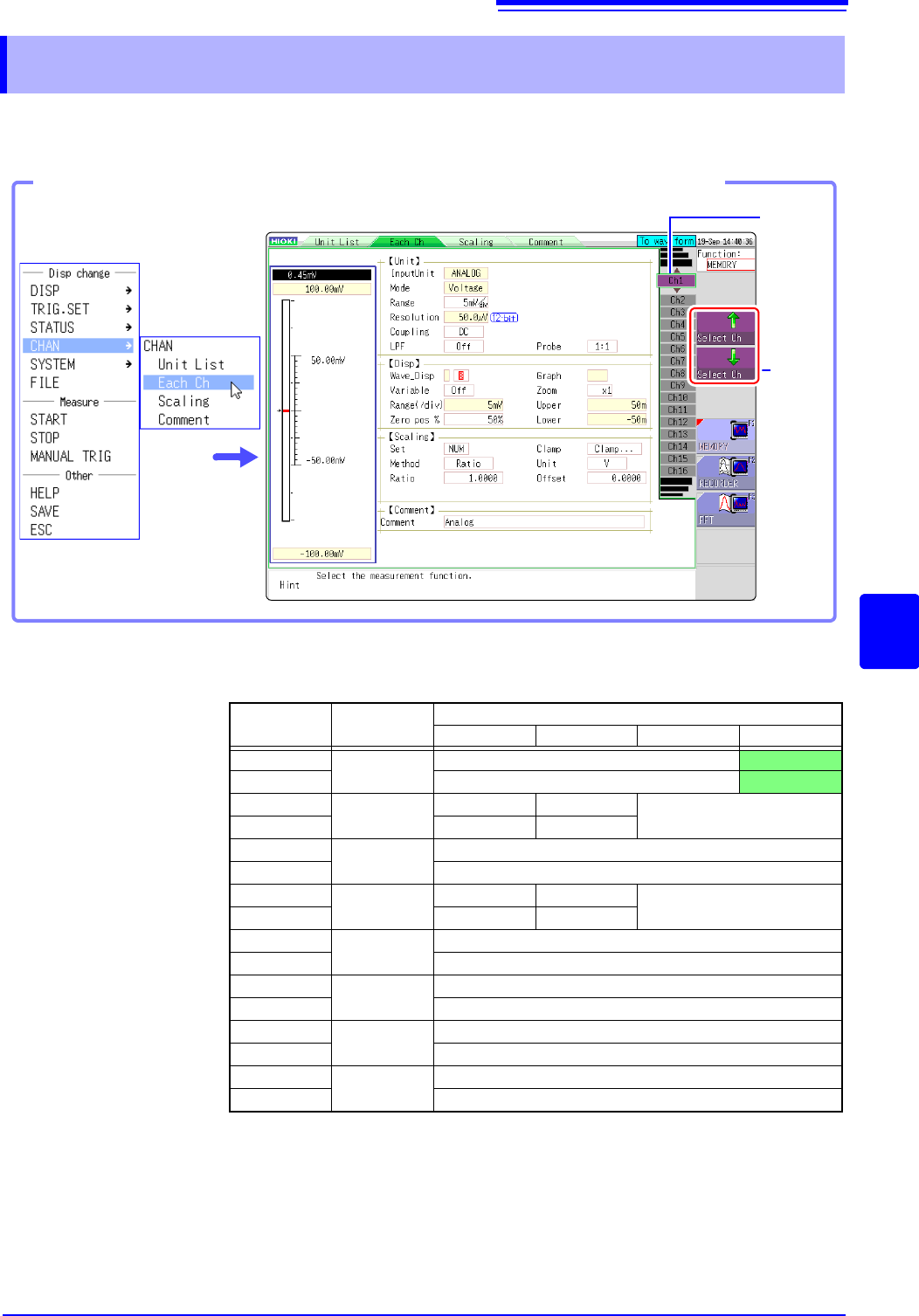Screen dimensions: 919x1316
Task: Click the down-arrow Select Ch button
Action: pos(725,364)
